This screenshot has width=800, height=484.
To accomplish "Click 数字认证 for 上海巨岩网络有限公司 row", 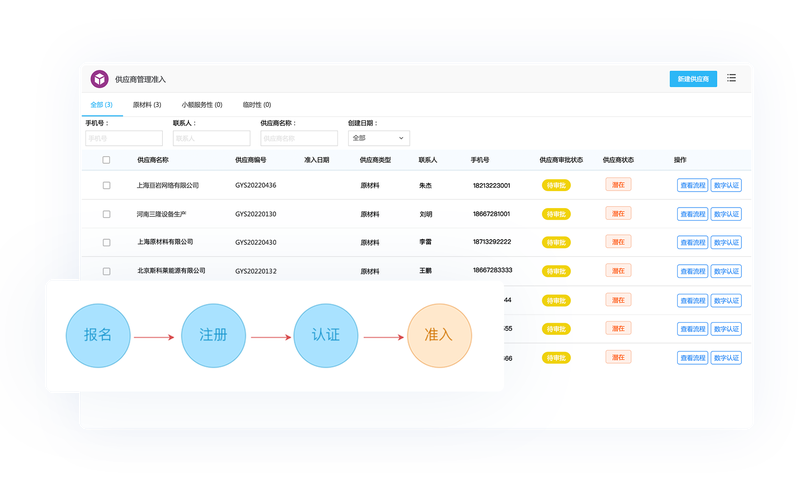I will click(727, 185).
